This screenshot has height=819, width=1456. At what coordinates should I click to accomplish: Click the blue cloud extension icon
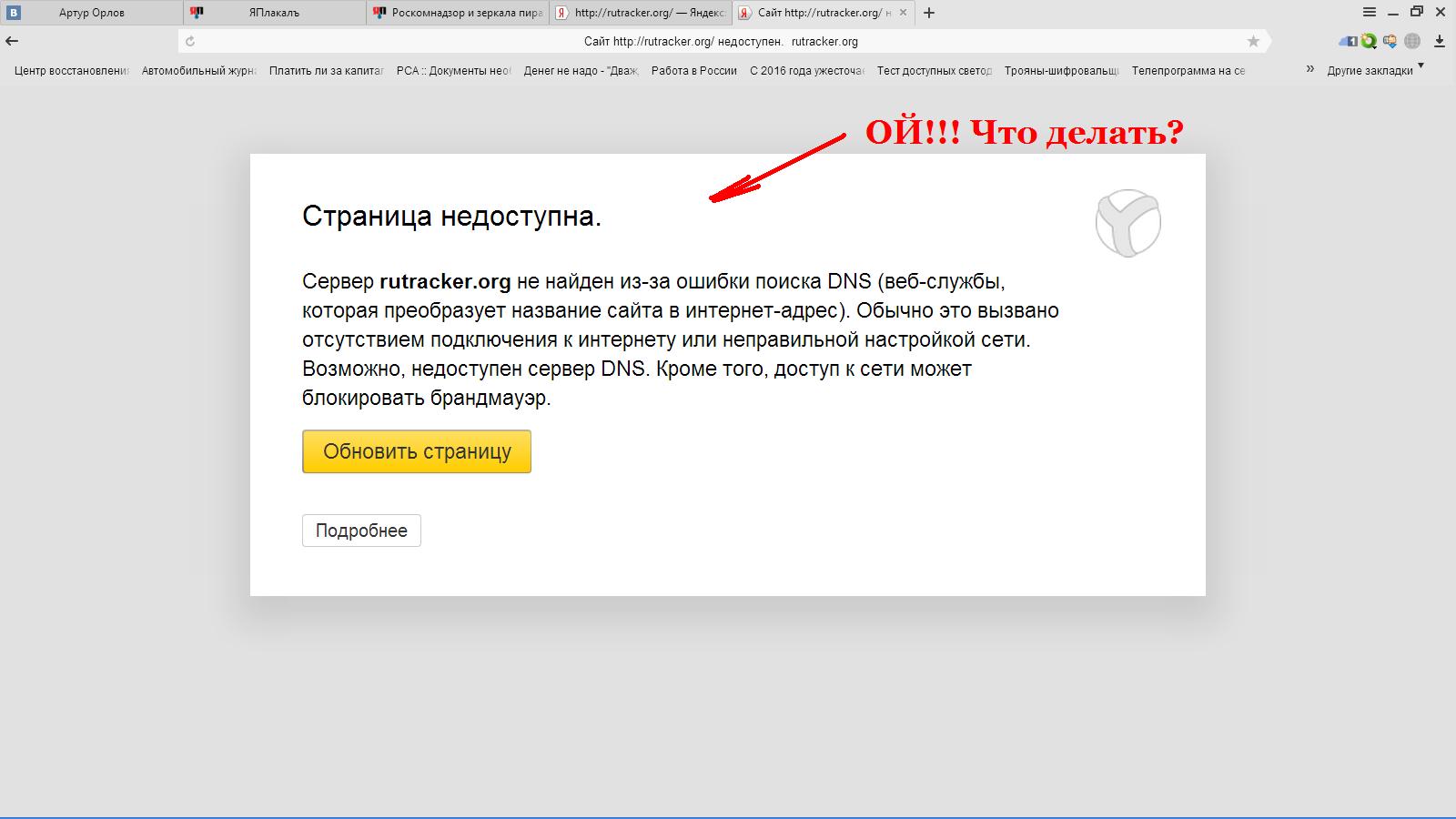point(1347,41)
